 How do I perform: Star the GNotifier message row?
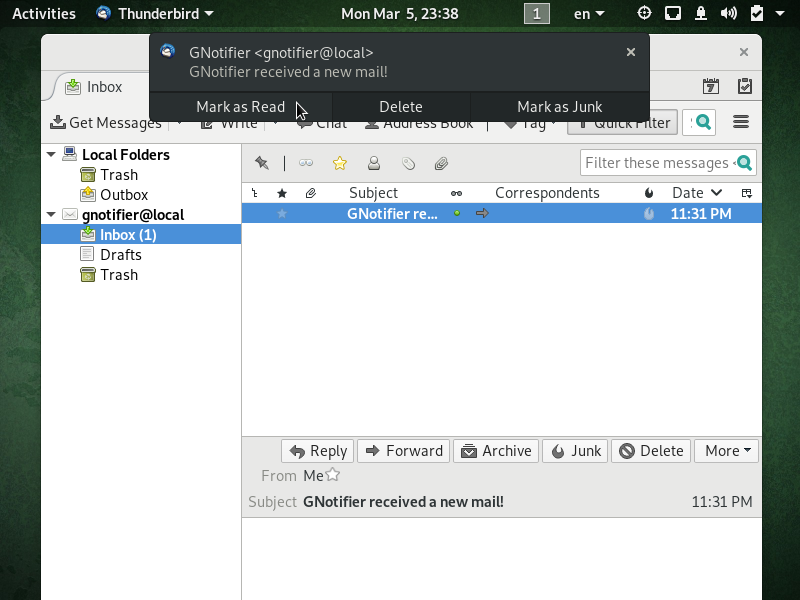pyautogui.click(x=282, y=214)
